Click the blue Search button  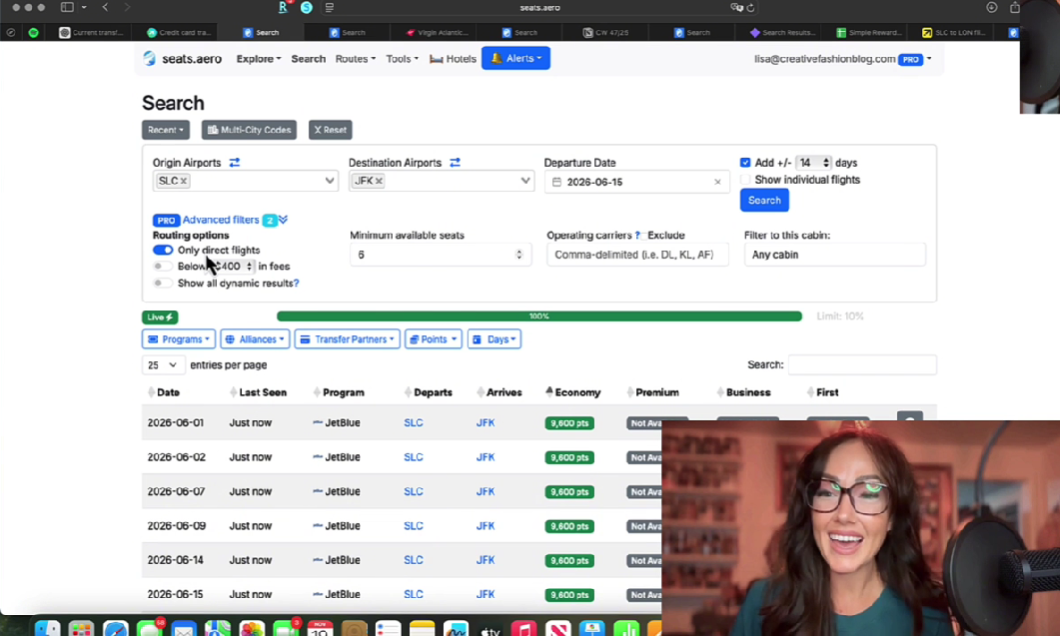[765, 200]
